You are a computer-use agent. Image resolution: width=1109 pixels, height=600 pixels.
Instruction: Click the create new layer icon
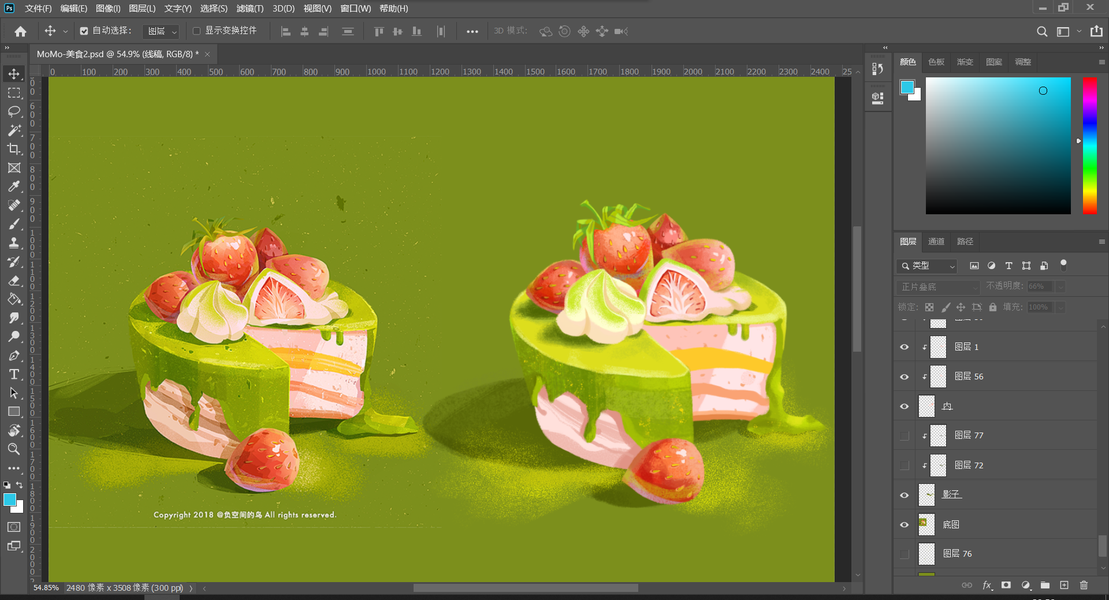(x=1064, y=585)
